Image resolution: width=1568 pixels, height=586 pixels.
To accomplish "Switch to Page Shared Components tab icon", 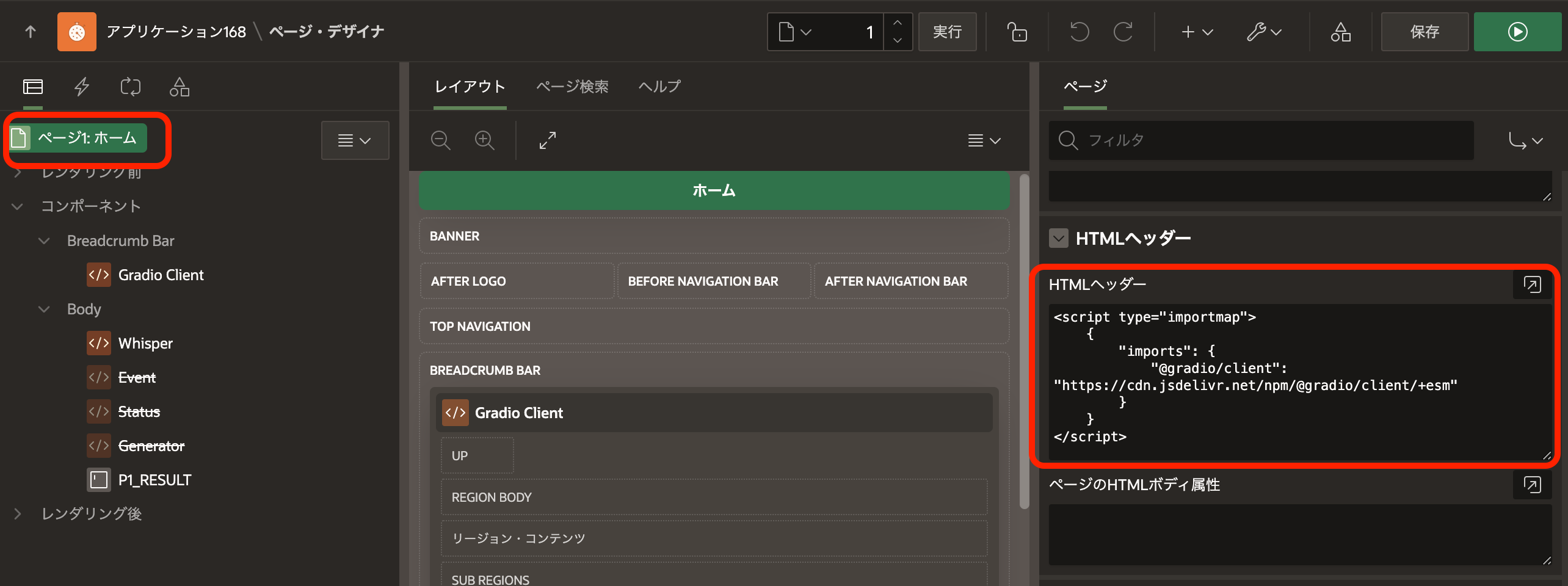I will 180,87.
